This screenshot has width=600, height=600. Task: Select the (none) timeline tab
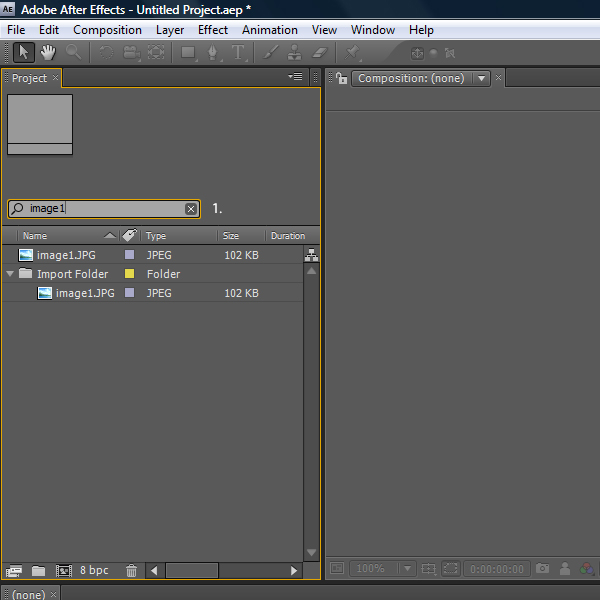[28, 594]
